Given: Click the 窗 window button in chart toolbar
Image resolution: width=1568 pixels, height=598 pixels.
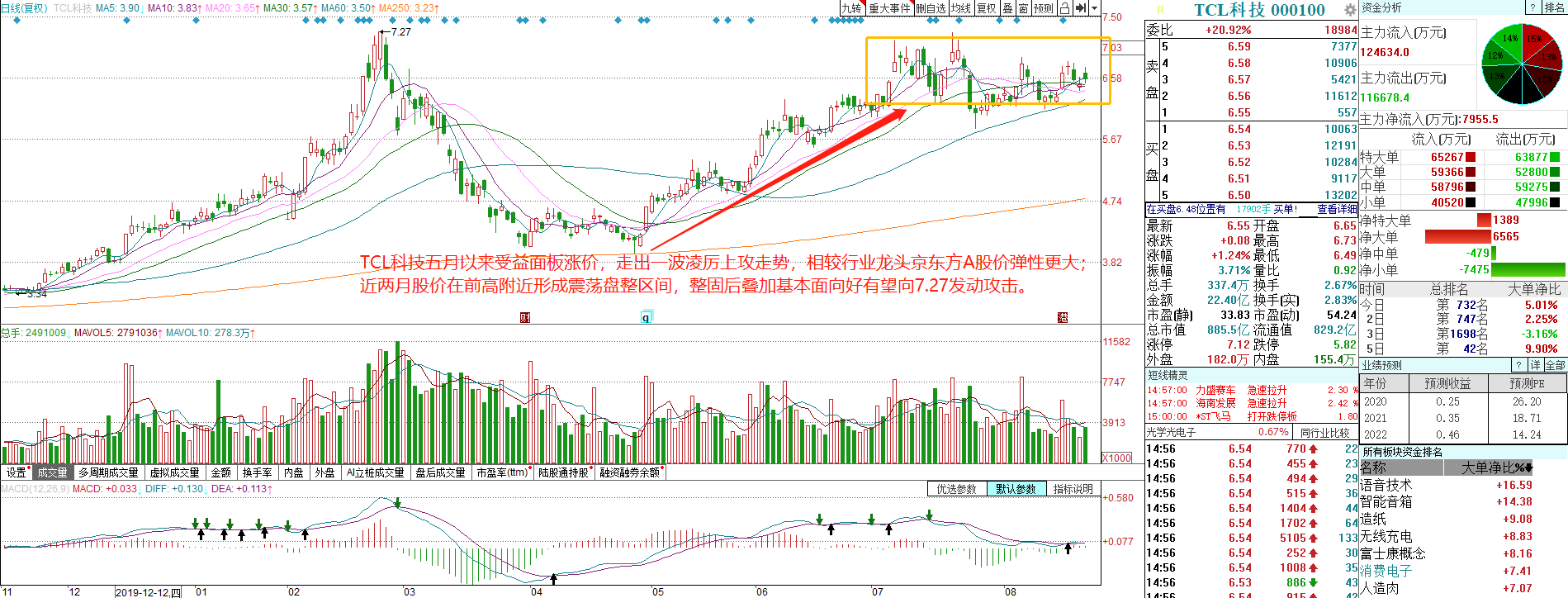Looking at the screenshot, I should click(1023, 8).
